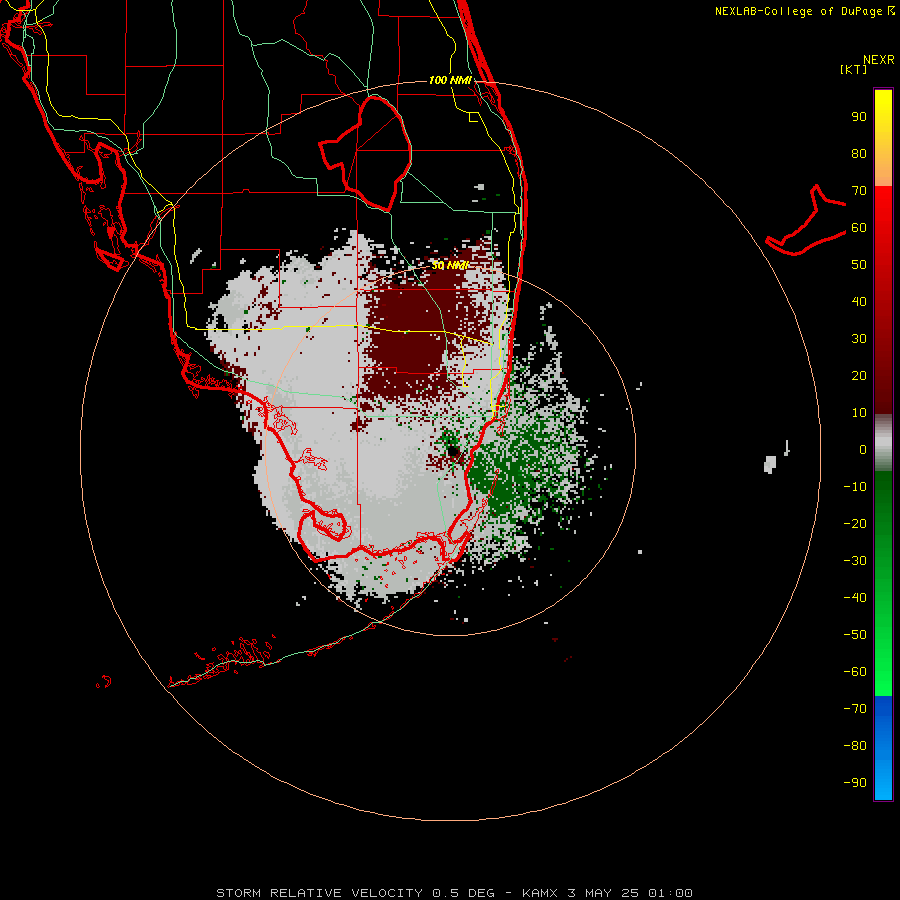Click the -70 value on the velocity scale

point(855,708)
